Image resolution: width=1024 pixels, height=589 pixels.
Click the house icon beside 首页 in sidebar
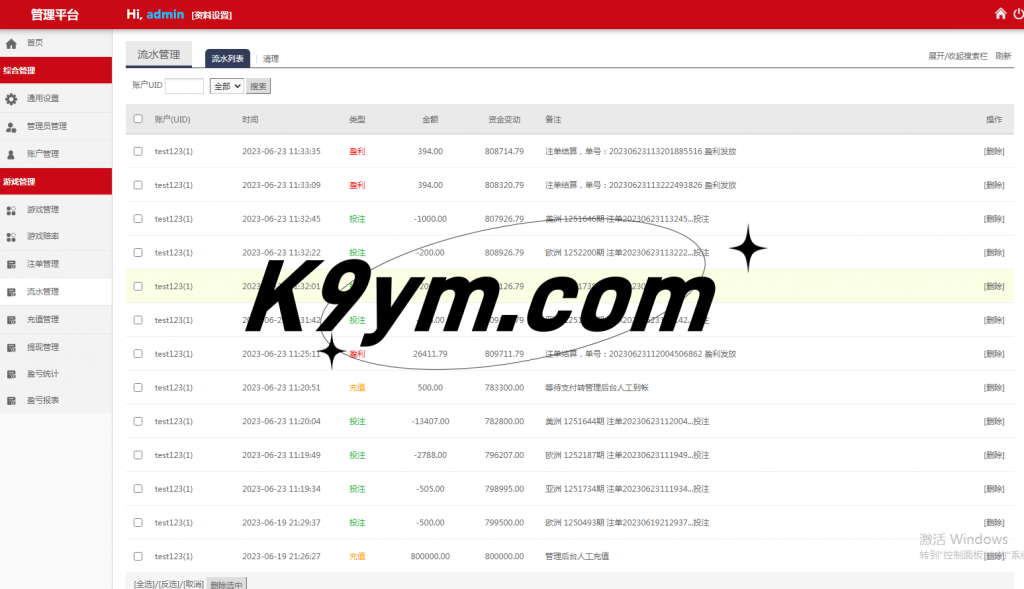point(11,44)
